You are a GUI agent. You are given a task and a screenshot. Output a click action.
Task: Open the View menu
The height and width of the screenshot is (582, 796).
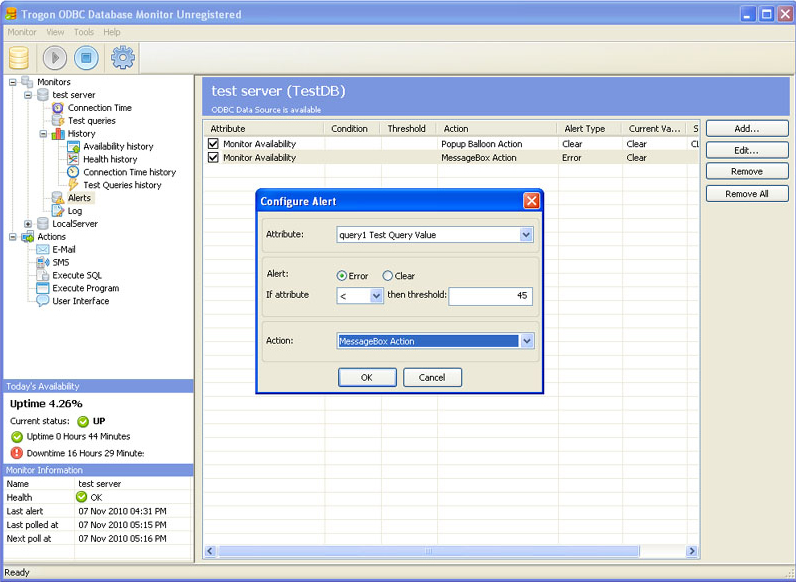coord(55,33)
